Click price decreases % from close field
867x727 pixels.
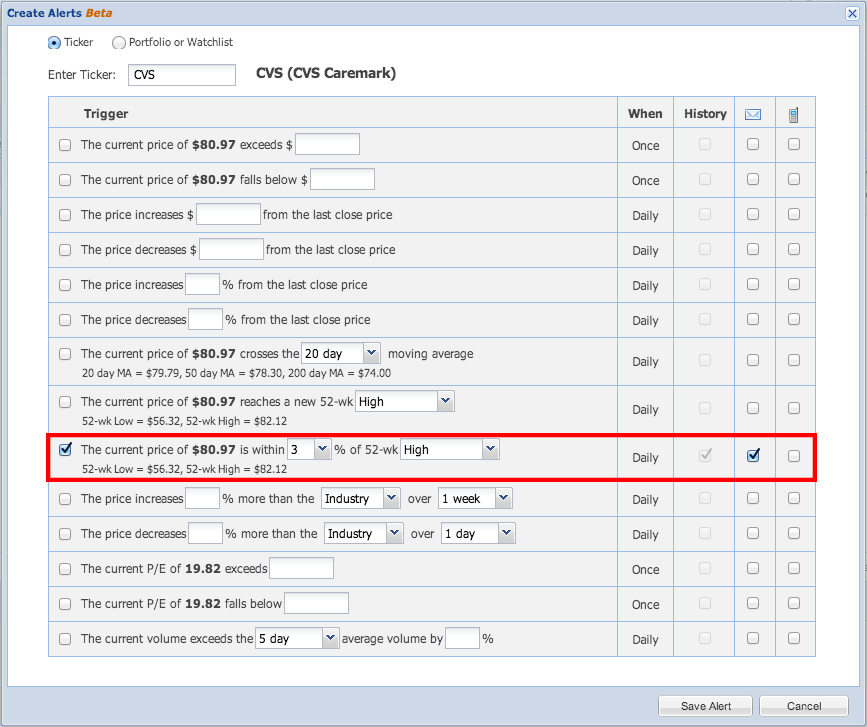pyautogui.click(x=205, y=319)
